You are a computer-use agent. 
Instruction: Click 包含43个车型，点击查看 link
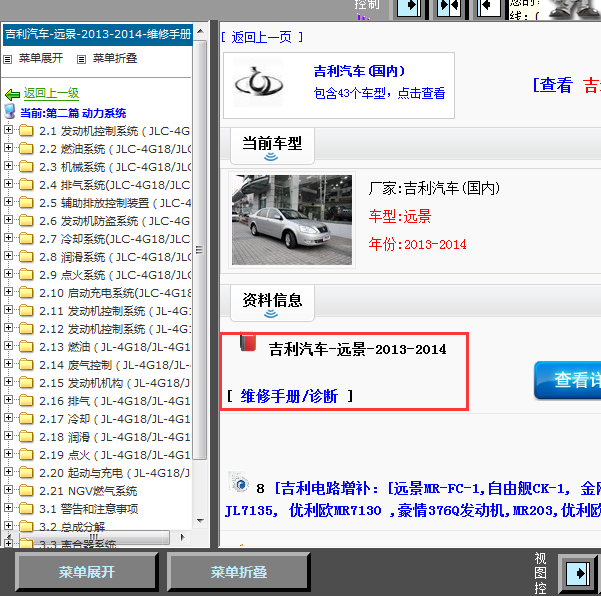coord(379,93)
